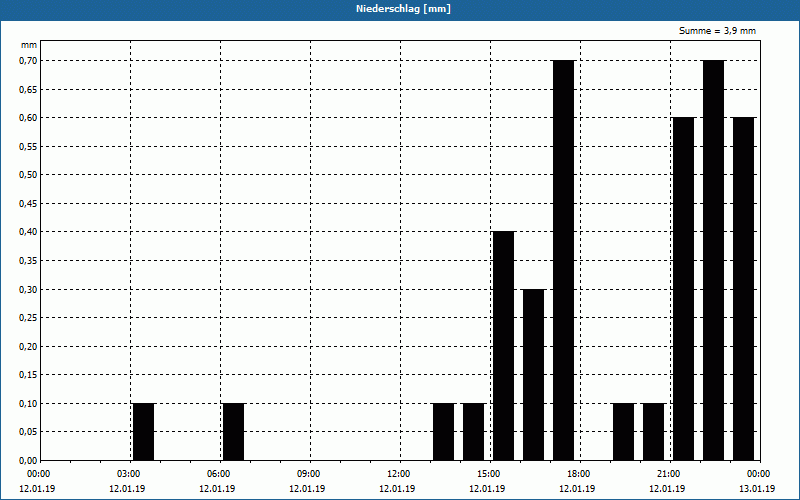Select the 06:00 time label

[x=219, y=474]
